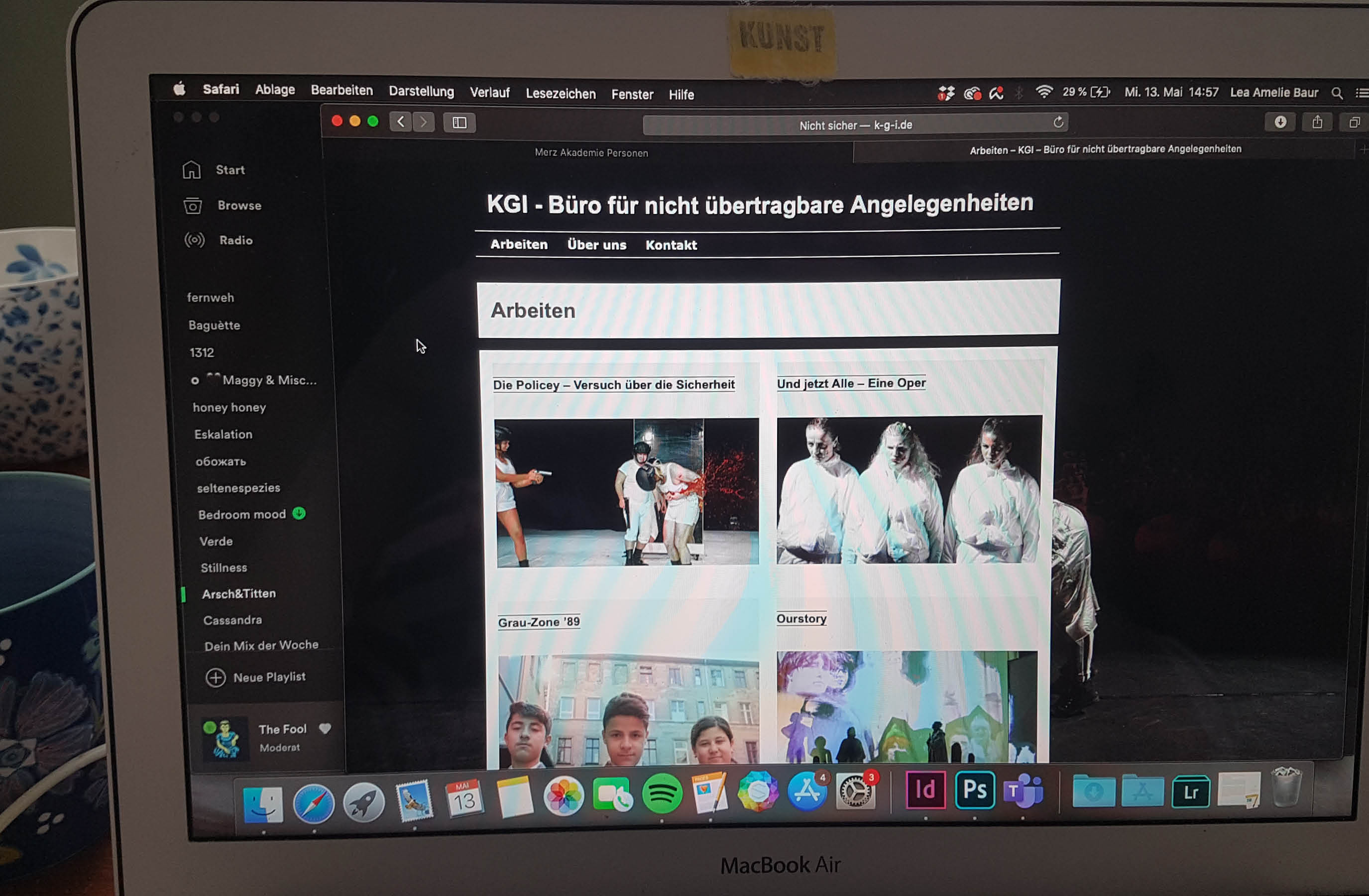Select the Baguètte playlist

coord(214,325)
